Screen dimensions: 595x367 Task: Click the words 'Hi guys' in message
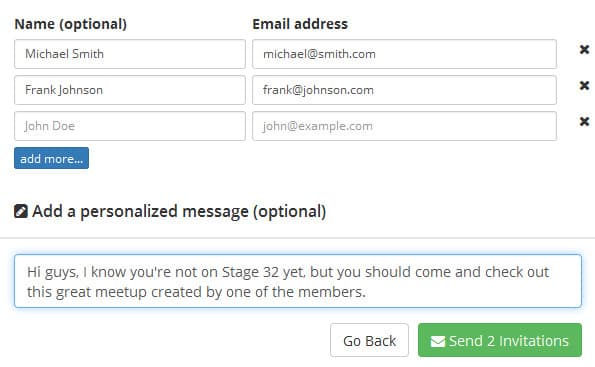click(x=53, y=272)
